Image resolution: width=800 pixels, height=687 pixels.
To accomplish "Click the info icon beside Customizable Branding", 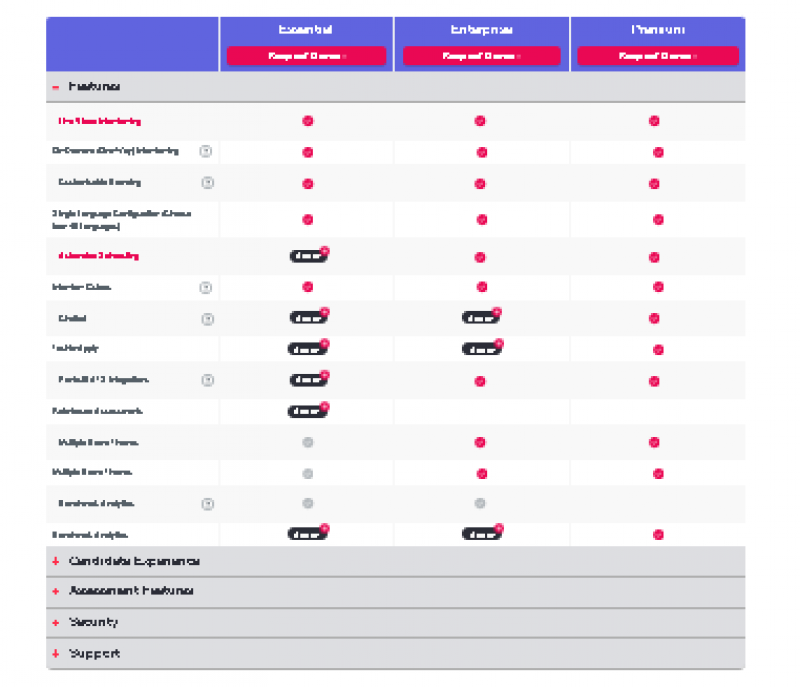I will pyautogui.click(x=208, y=183).
